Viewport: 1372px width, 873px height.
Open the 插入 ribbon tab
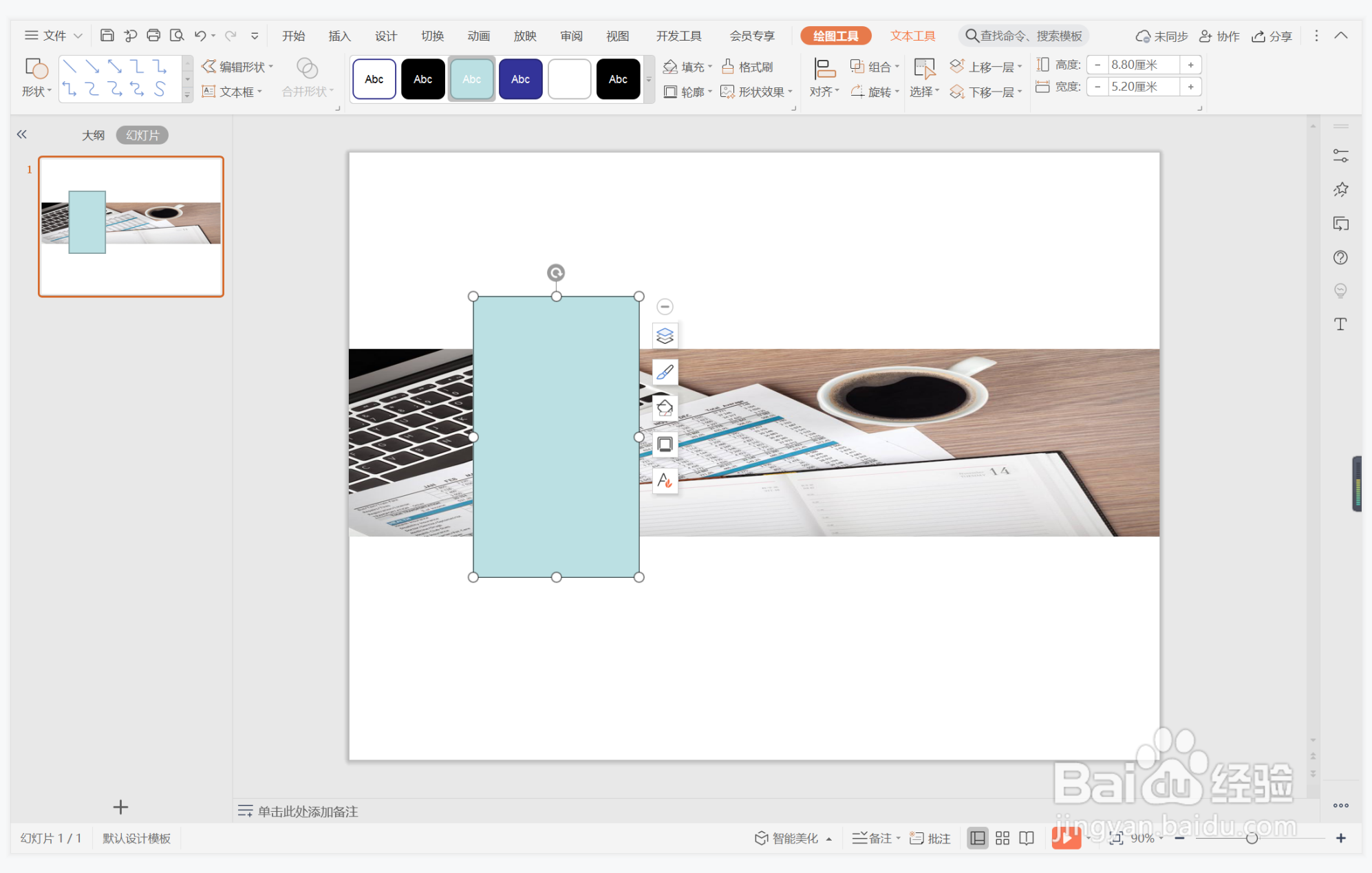pos(339,36)
